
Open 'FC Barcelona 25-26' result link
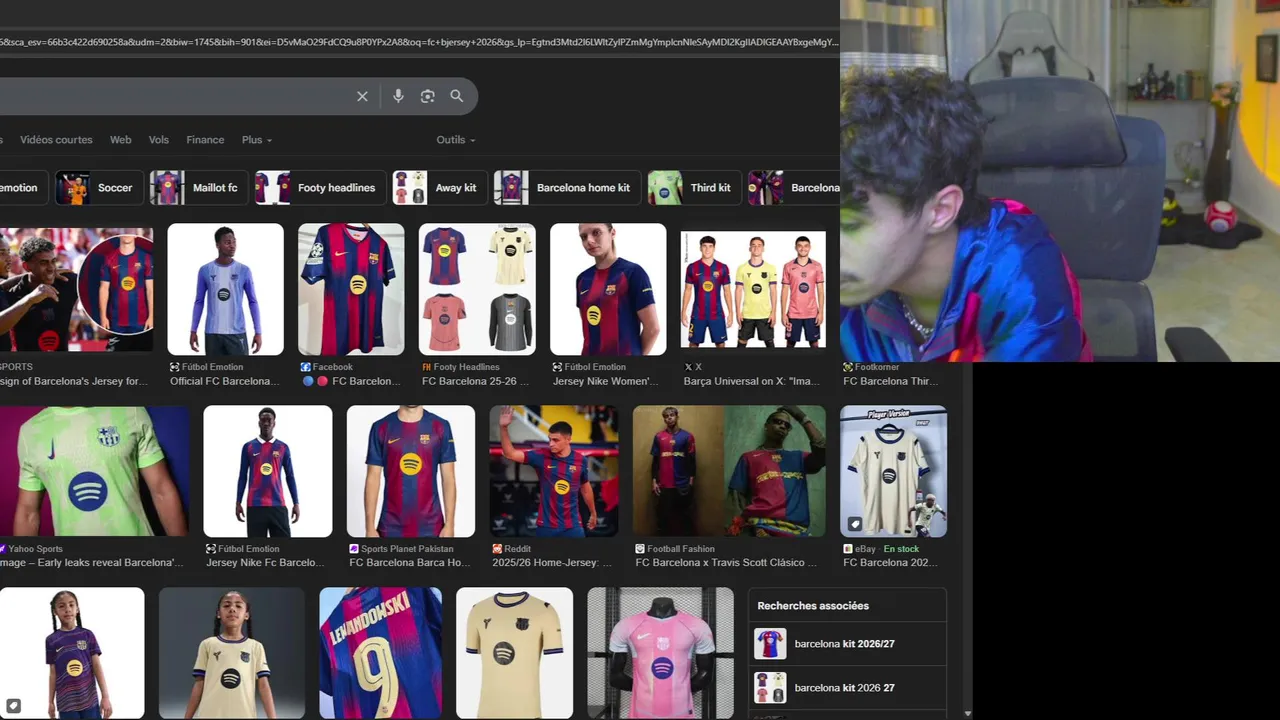476,381
